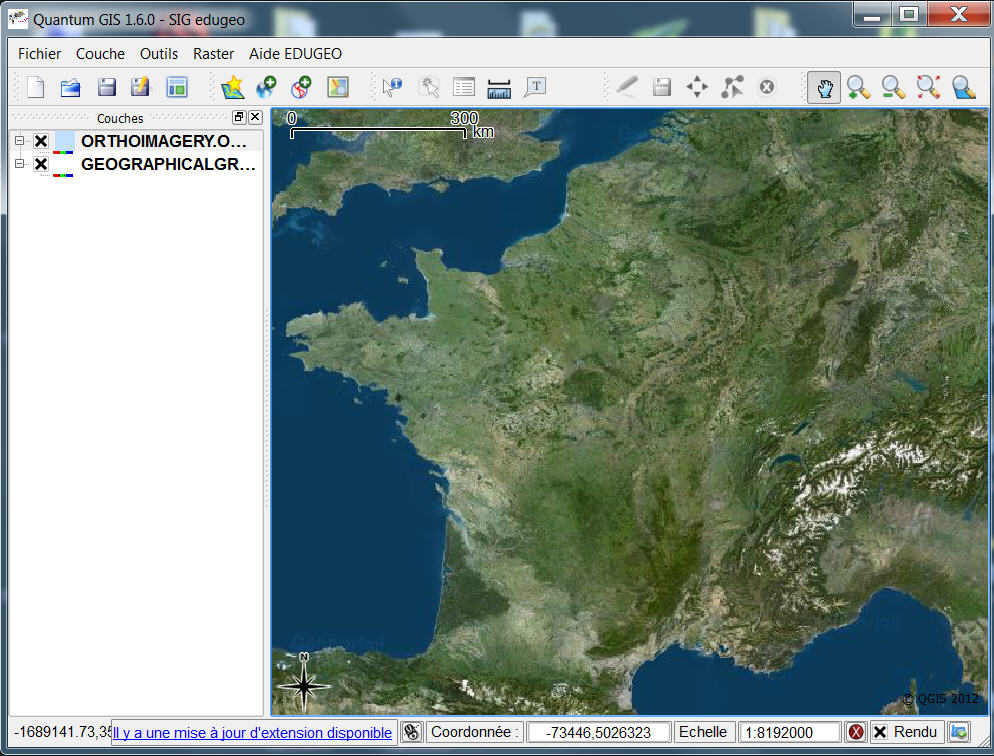This screenshot has height=756, width=994.
Task: Open the attribute table icon
Action: [464, 87]
